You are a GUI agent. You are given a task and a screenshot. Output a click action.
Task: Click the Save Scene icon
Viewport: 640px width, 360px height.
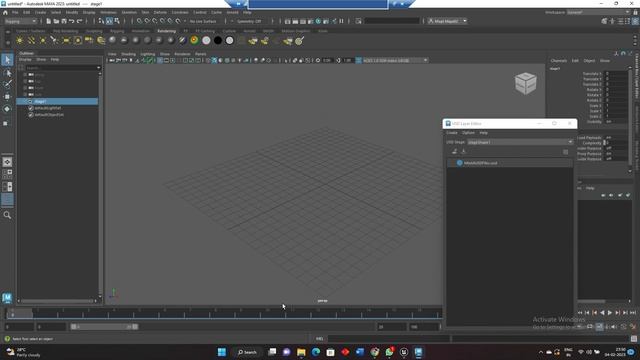point(64,21)
